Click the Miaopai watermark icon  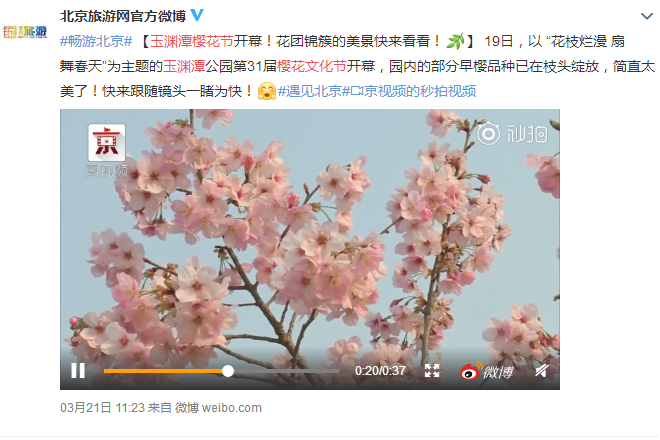pyautogui.click(x=512, y=133)
